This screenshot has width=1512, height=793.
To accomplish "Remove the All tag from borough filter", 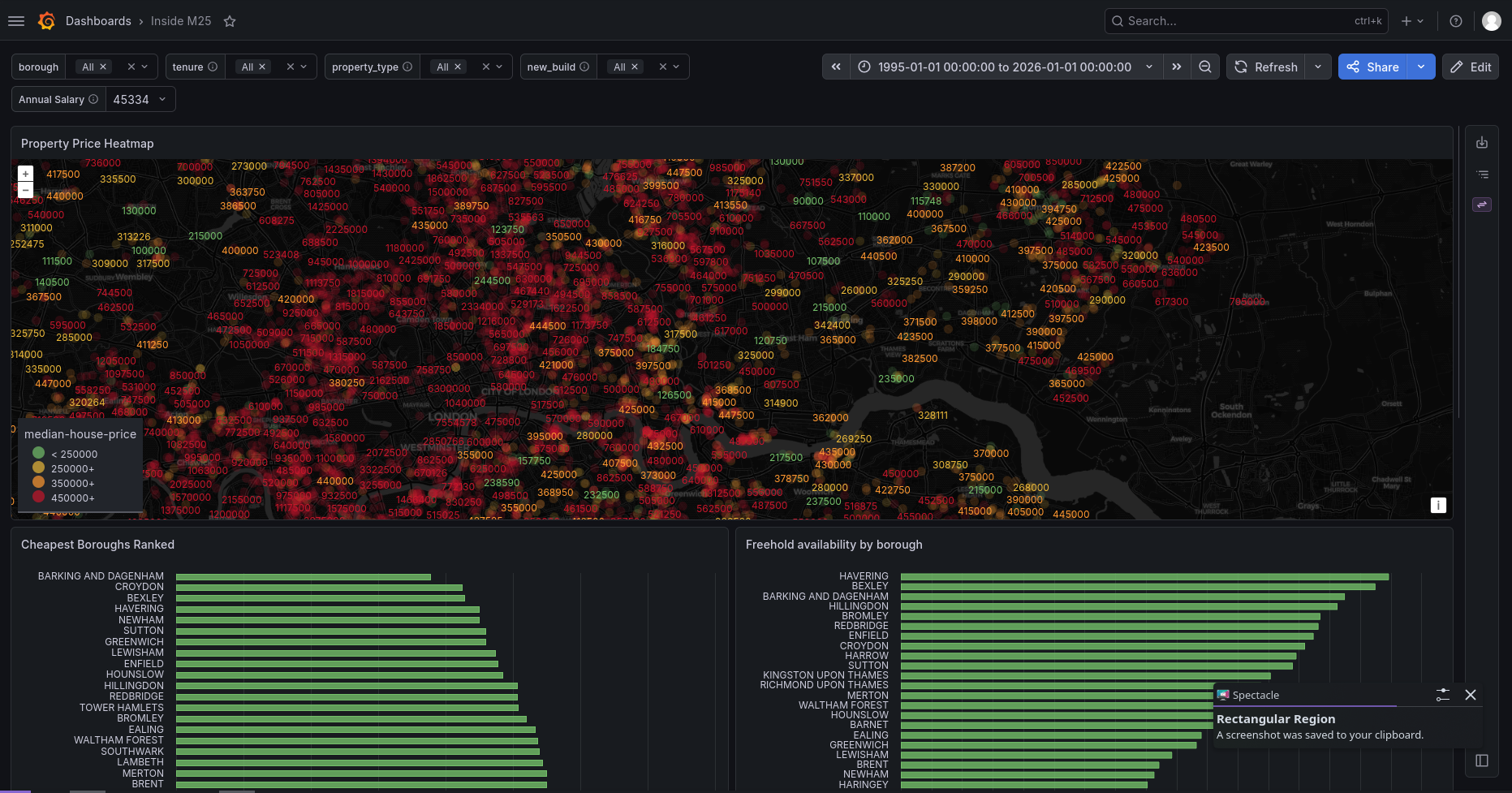I will click(x=103, y=67).
